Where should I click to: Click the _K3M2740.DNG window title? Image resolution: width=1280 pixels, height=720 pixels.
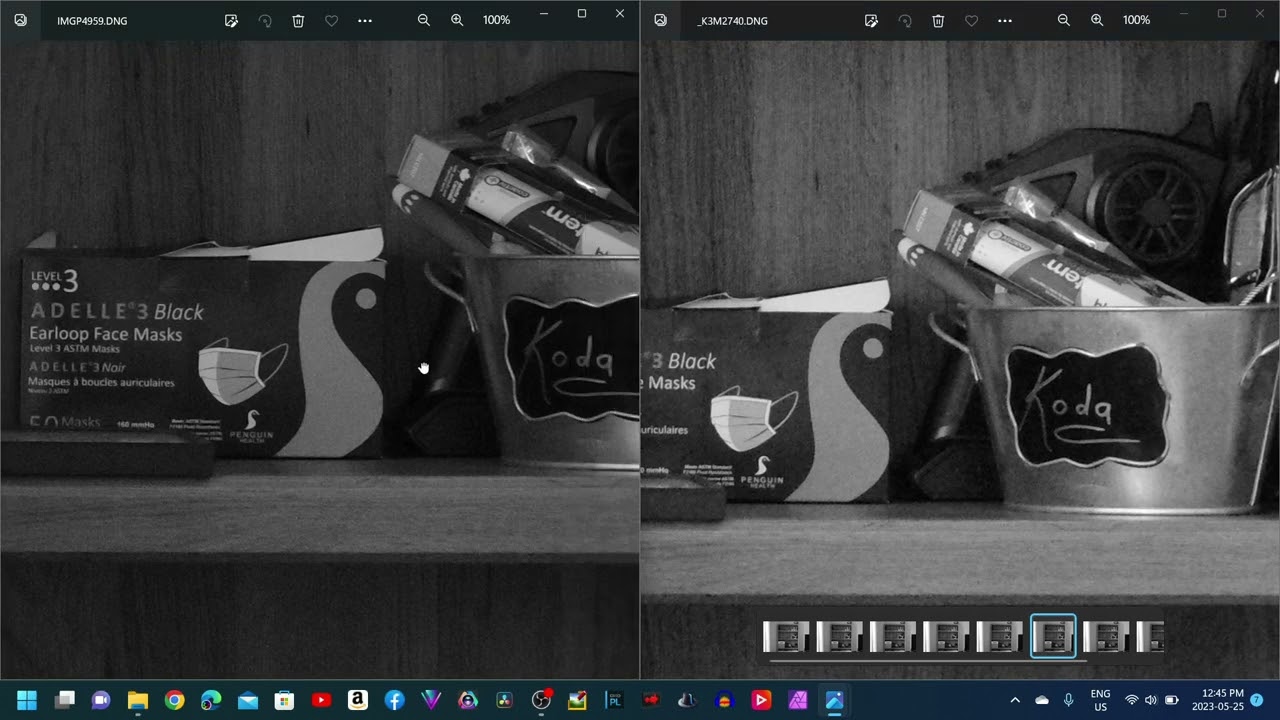tap(732, 21)
